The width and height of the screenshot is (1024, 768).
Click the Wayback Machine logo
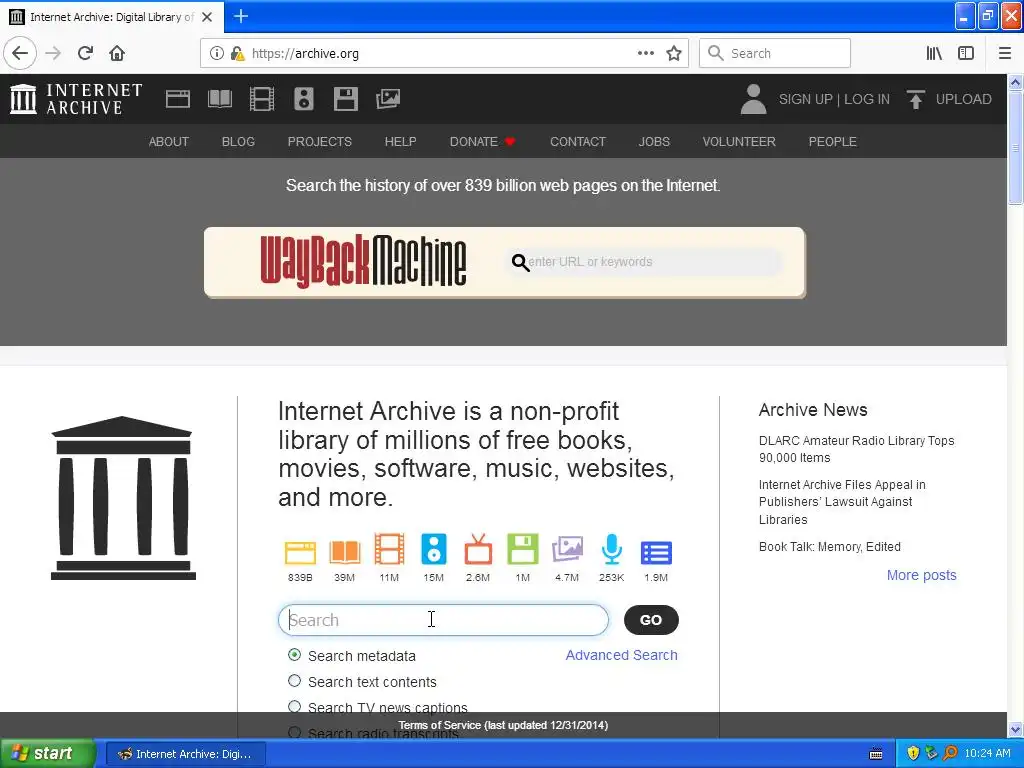(363, 261)
